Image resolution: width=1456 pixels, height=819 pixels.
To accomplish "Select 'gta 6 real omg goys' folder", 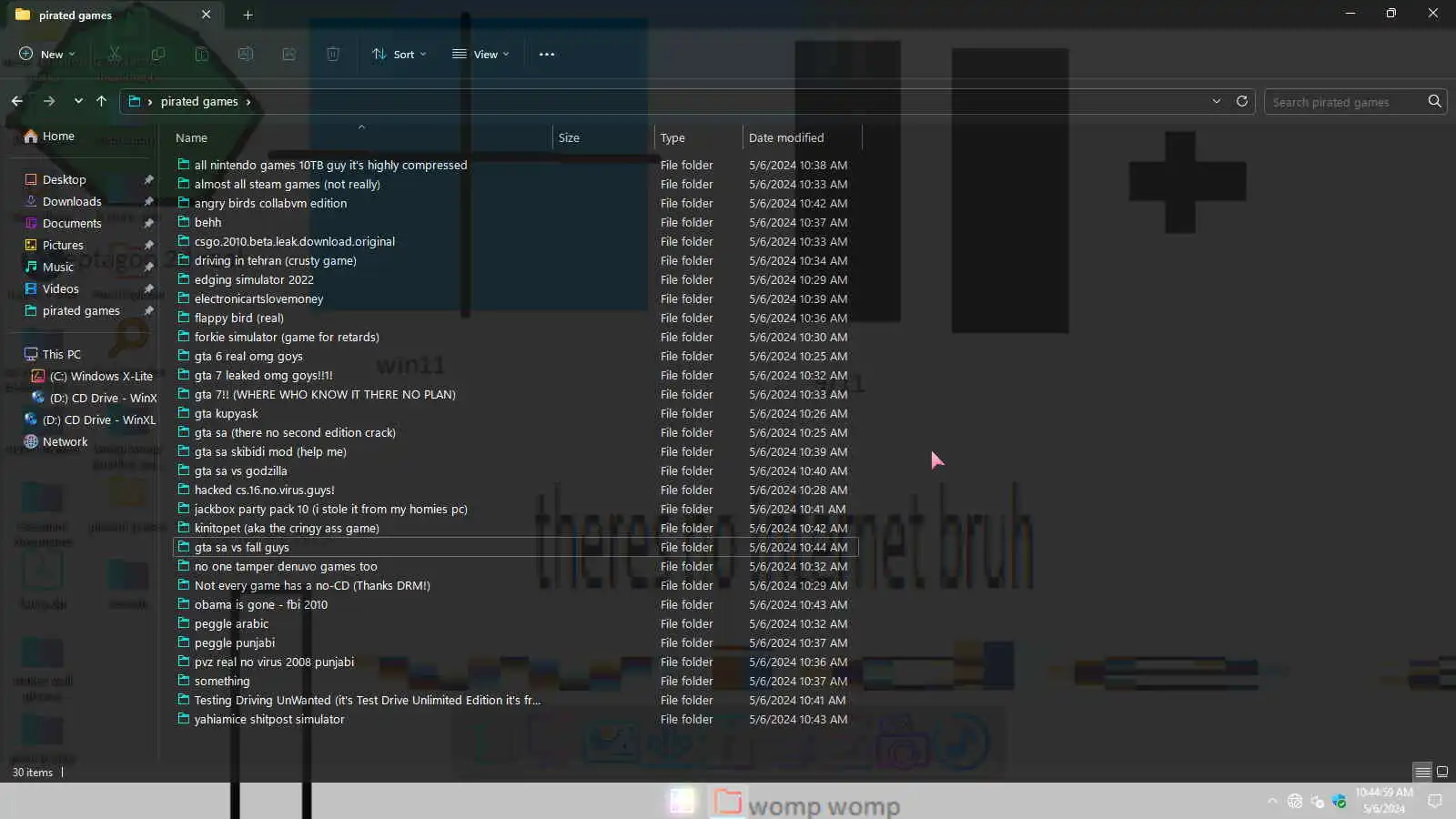I will tap(515, 356).
